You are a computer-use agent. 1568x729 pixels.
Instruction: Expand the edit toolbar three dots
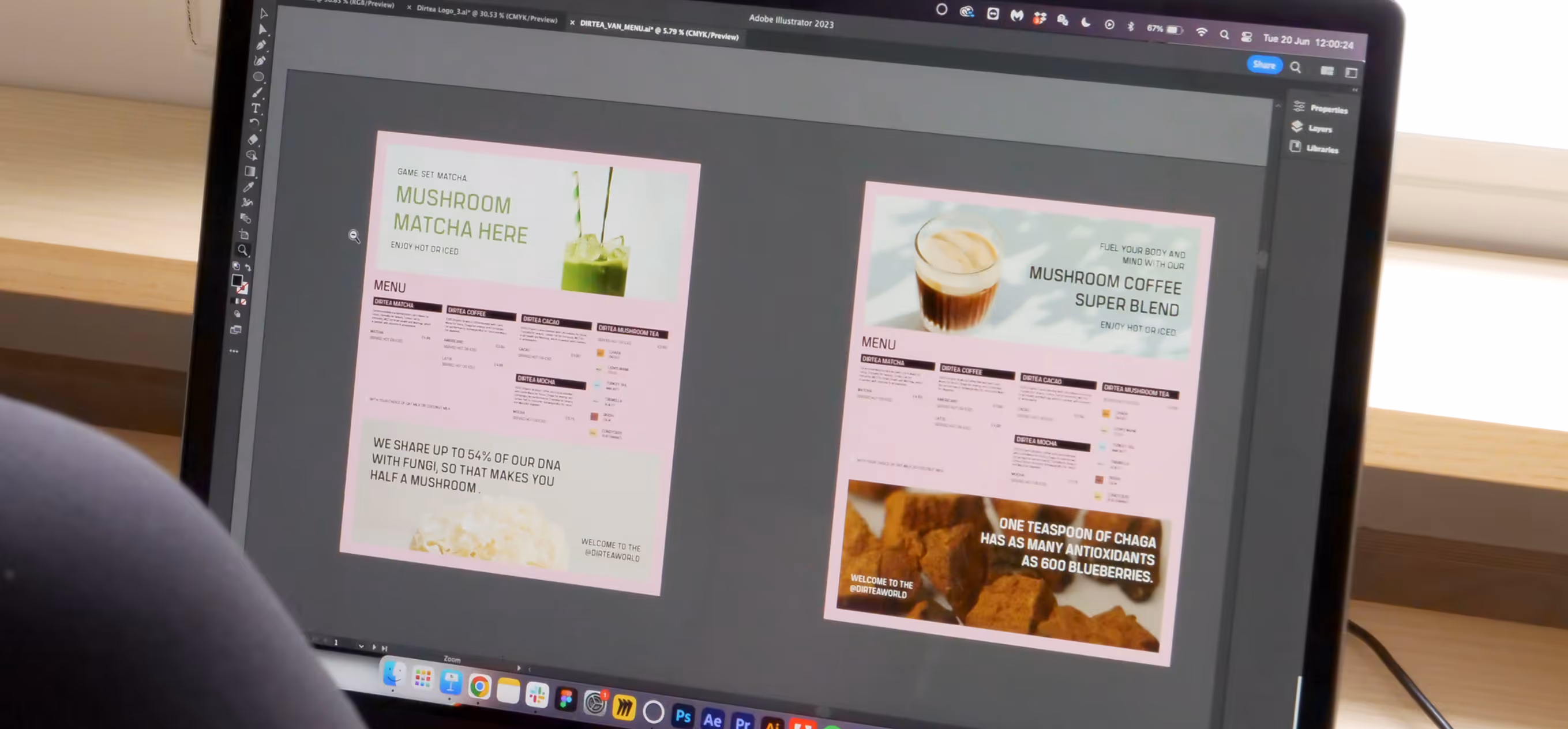click(234, 351)
